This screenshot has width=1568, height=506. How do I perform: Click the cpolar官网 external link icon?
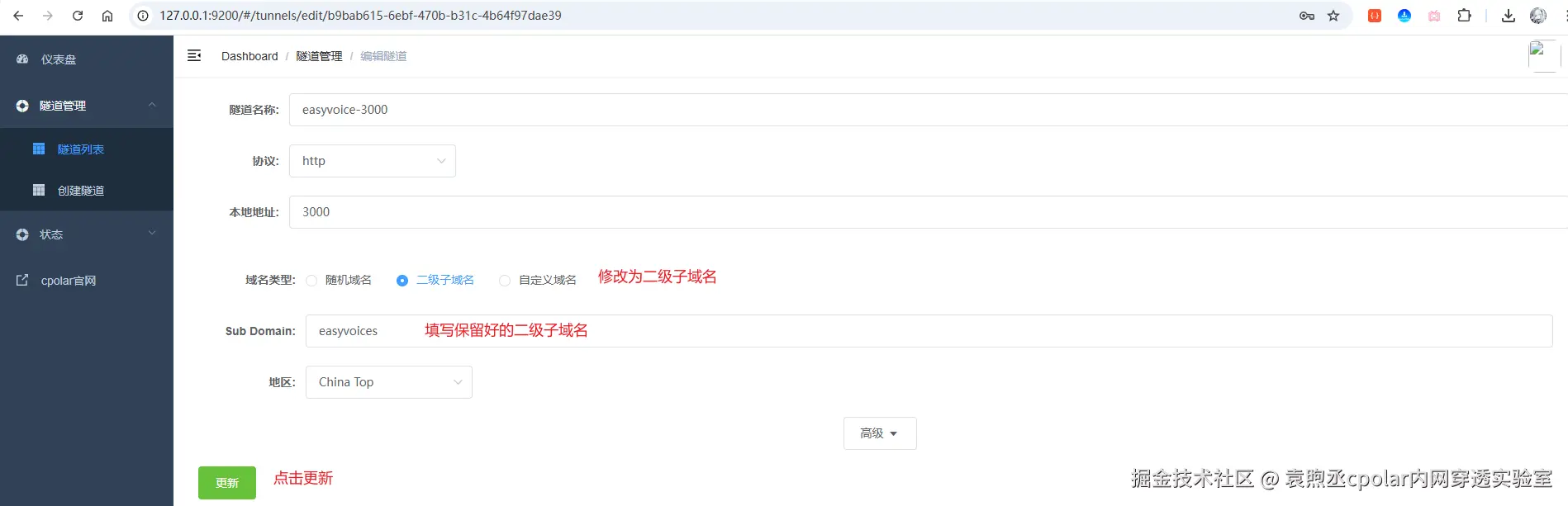[22, 281]
